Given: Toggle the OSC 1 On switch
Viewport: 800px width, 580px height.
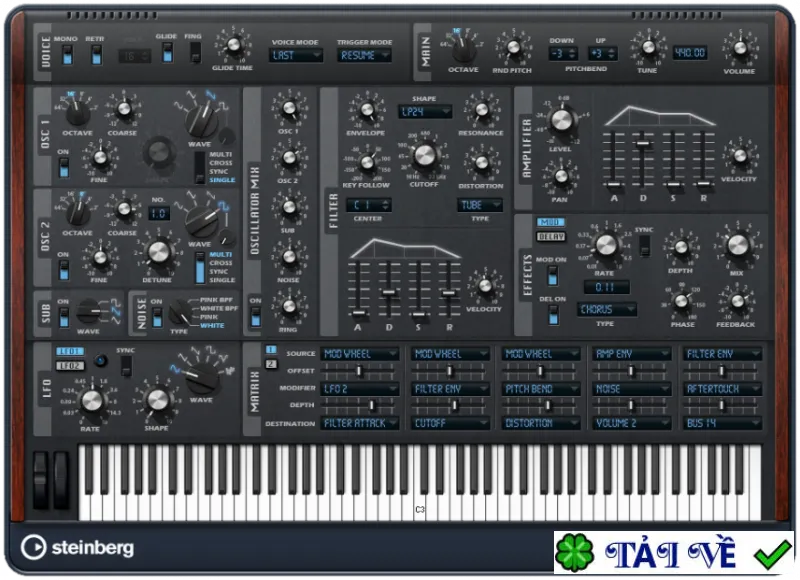Looking at the screenshot, I should (x=64, y=167).
